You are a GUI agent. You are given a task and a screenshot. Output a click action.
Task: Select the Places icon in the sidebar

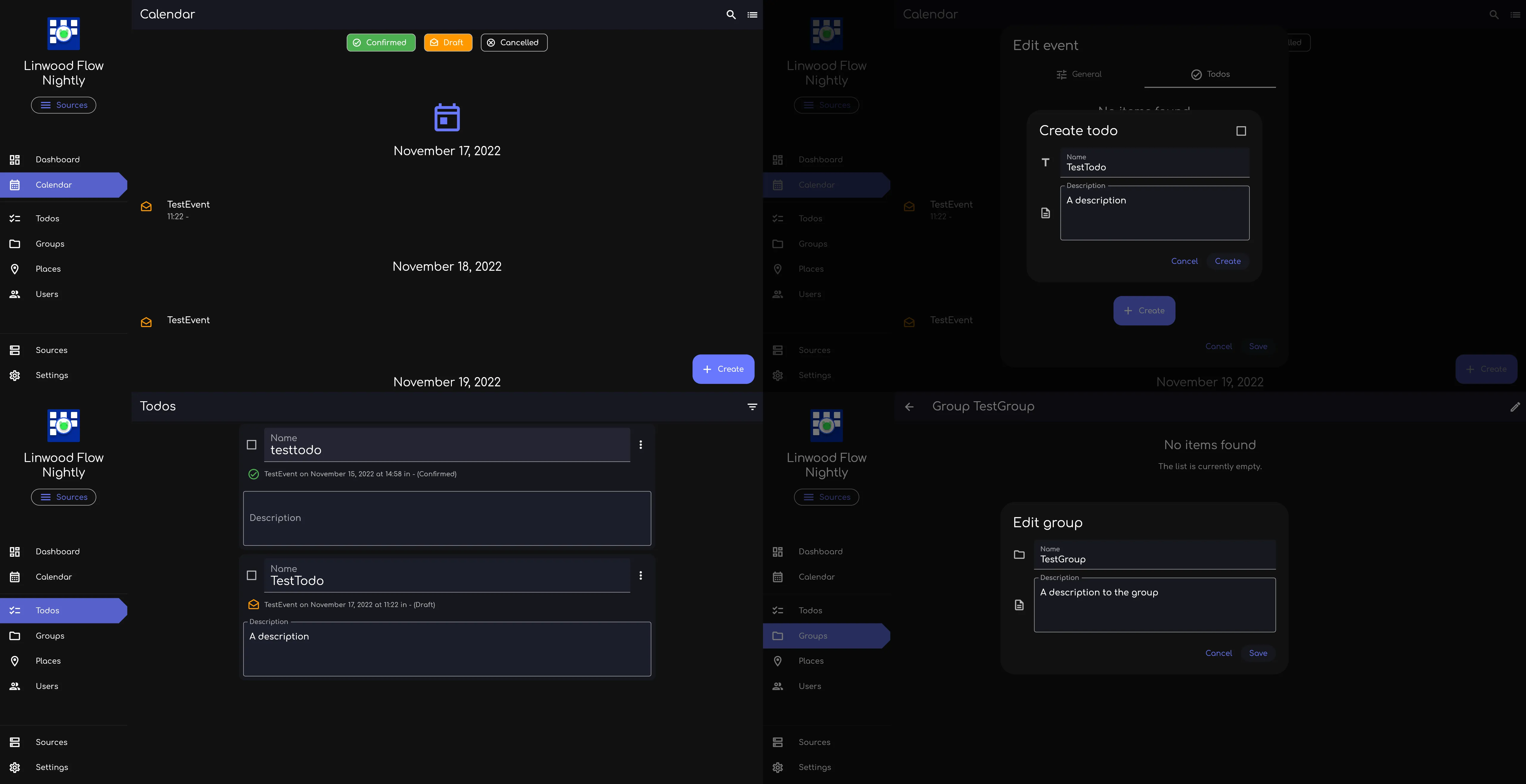tap(15, 269)
